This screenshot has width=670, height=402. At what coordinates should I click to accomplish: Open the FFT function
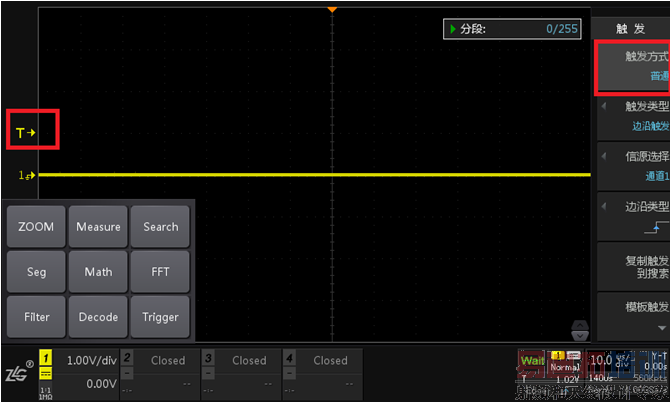pos(160,272)
